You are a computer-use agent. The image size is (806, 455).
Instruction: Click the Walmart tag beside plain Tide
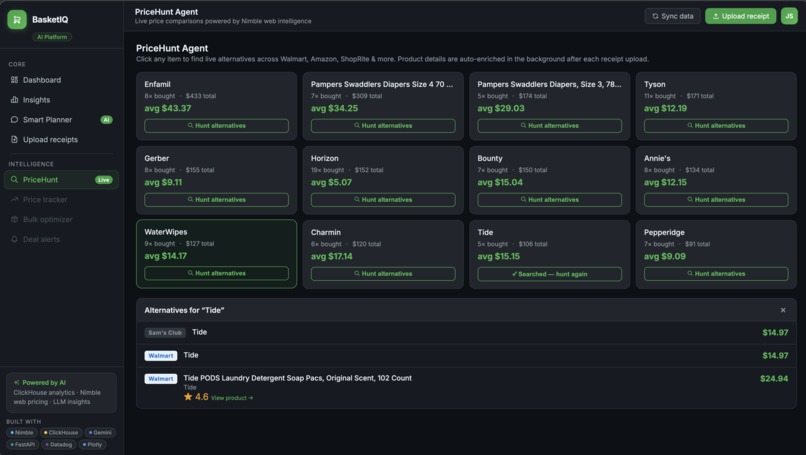tap(161, 356)
